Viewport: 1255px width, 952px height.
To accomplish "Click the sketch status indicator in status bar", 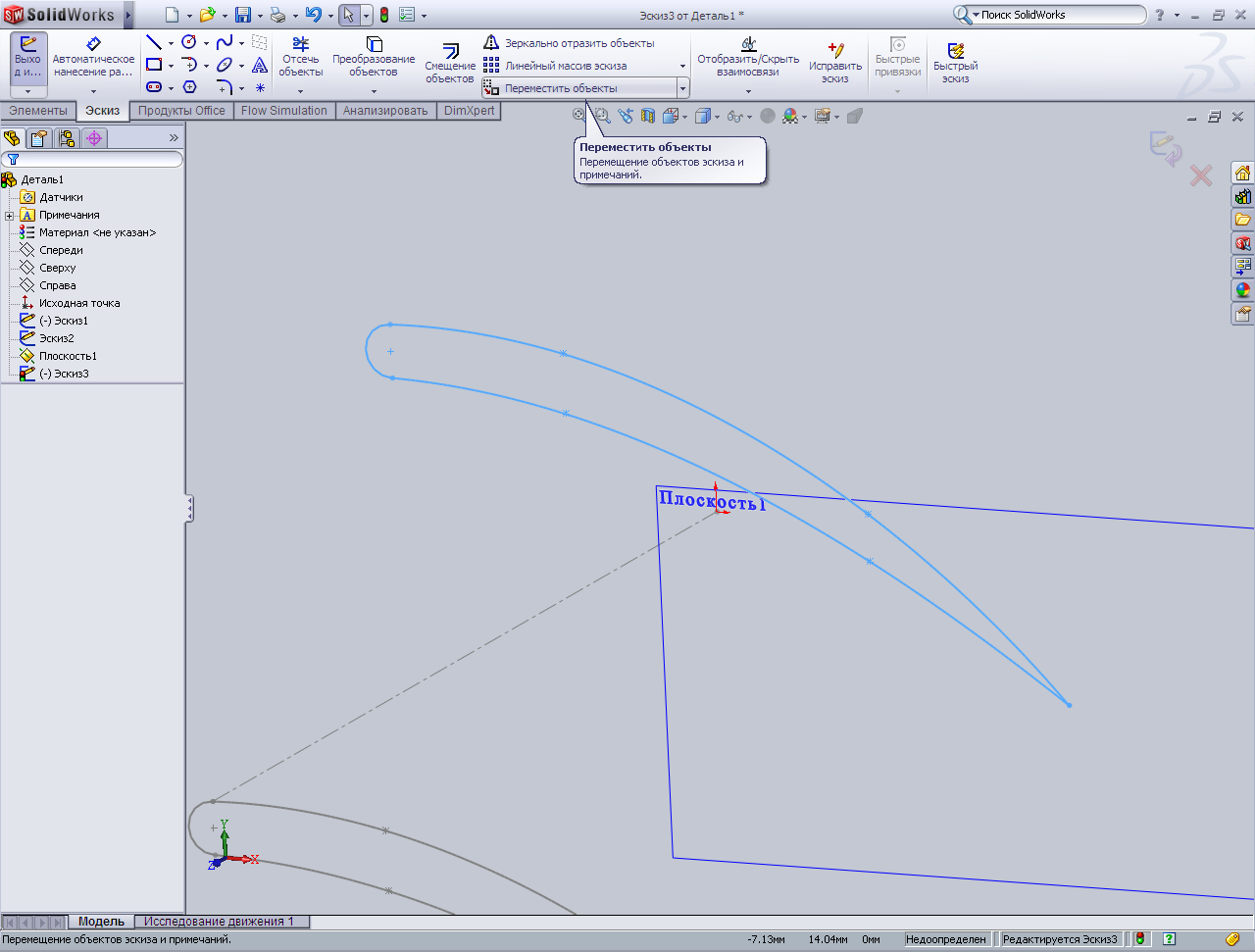I will pos(945,939).
